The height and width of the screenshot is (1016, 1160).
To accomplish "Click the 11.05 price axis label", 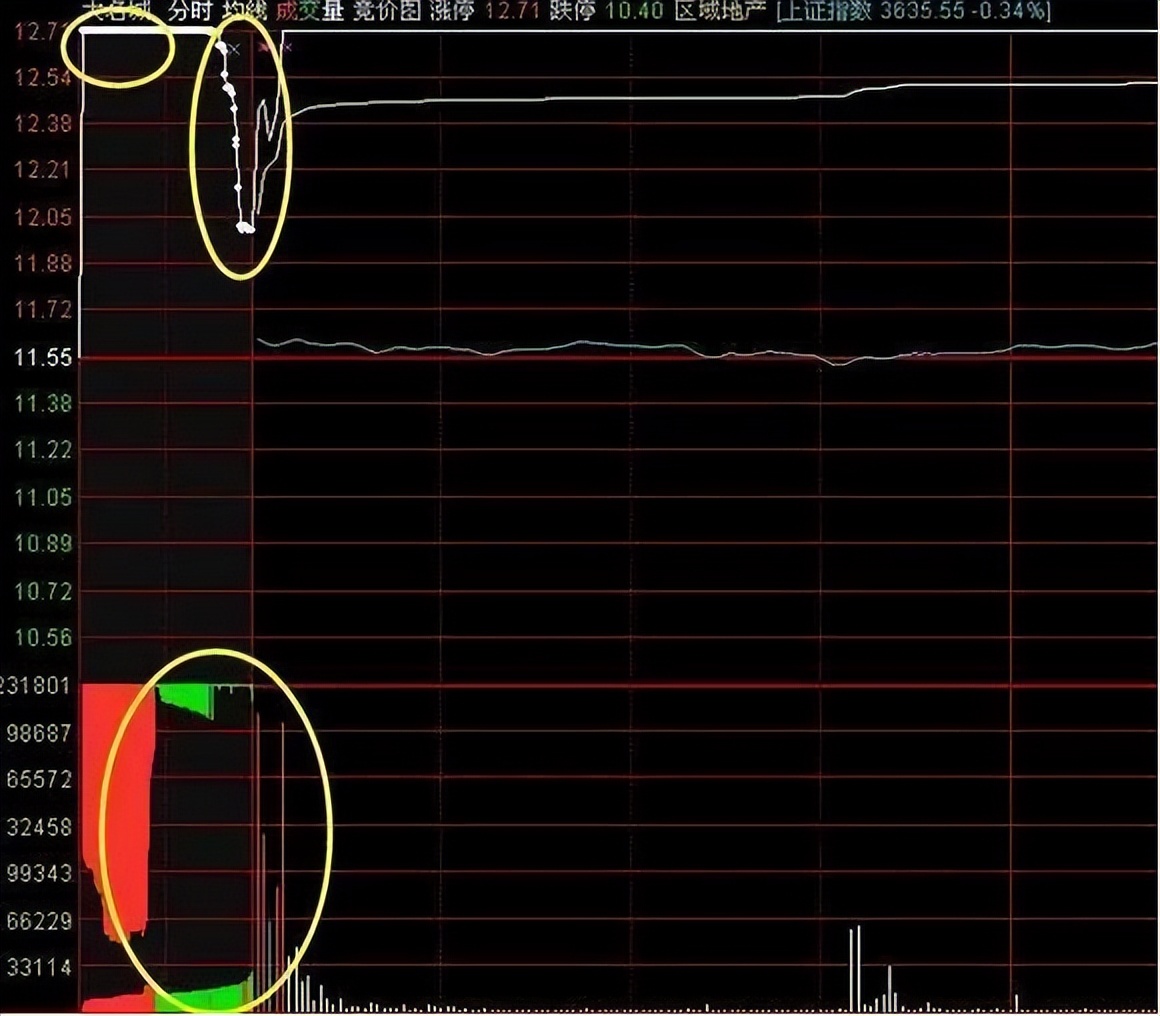I will pos(44,497).
